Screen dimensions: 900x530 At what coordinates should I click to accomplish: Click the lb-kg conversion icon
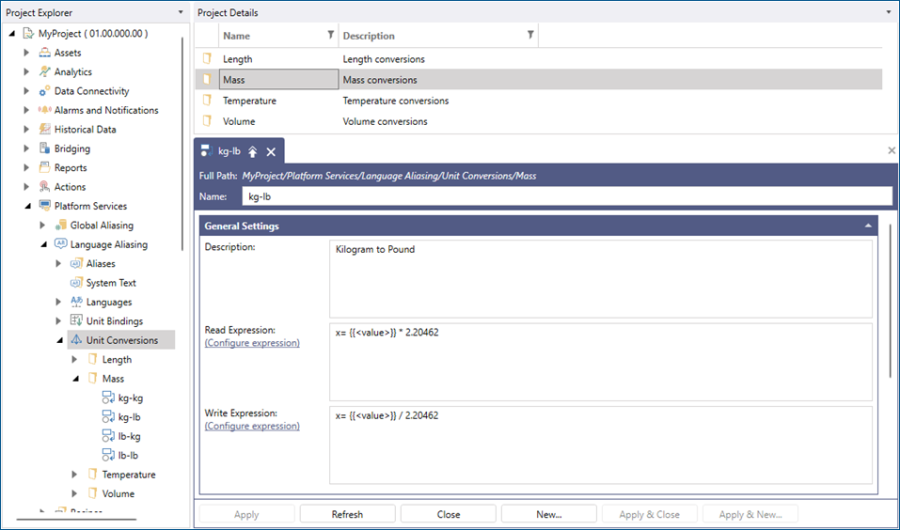point(108,436)
